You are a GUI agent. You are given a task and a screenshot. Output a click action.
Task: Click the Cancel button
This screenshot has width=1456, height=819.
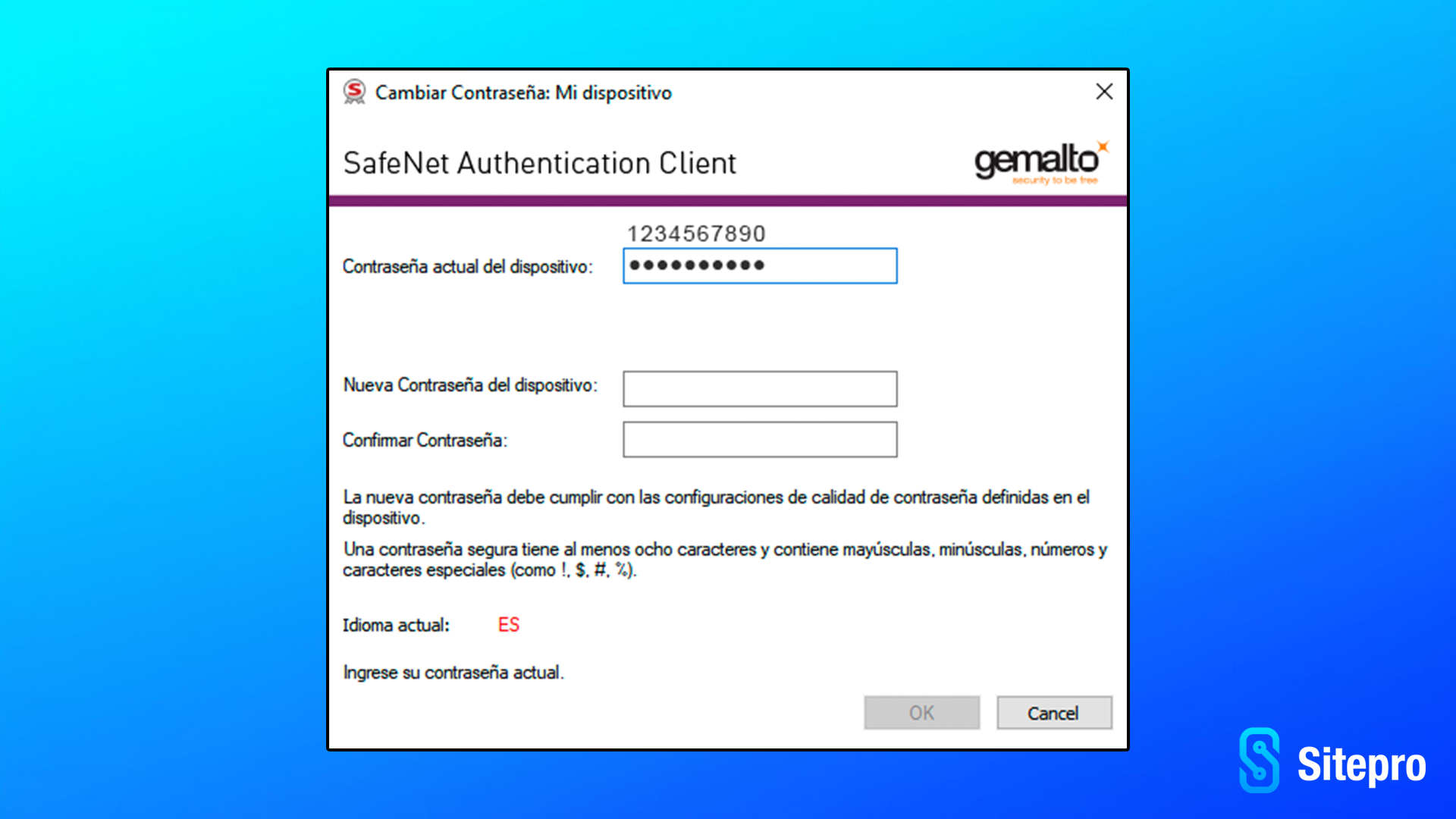tap(1054, 713)
